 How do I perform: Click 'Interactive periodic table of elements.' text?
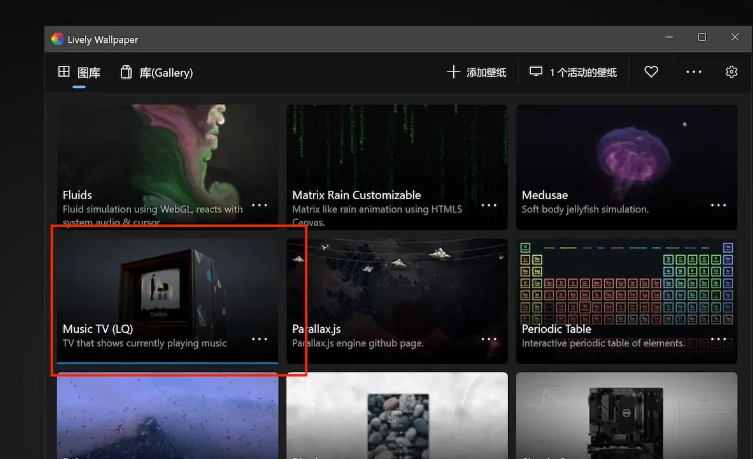[x=603, y=343]
